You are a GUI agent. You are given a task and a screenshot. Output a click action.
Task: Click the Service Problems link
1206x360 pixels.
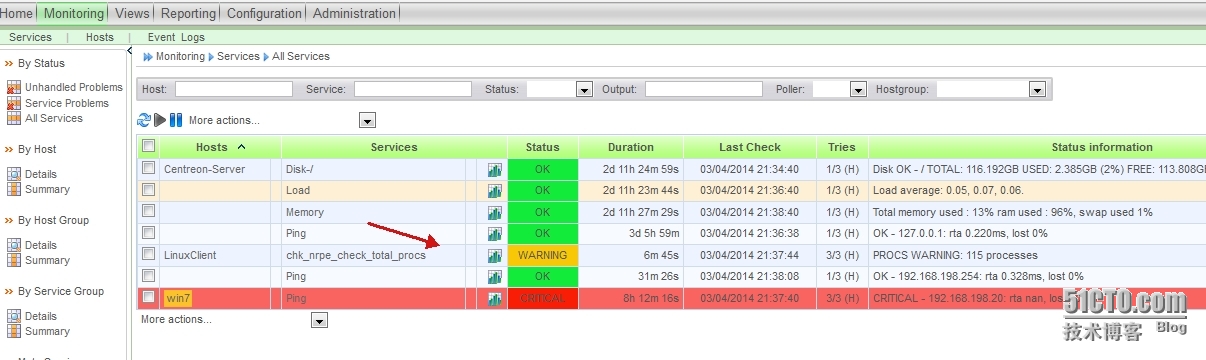coord(67,103)
